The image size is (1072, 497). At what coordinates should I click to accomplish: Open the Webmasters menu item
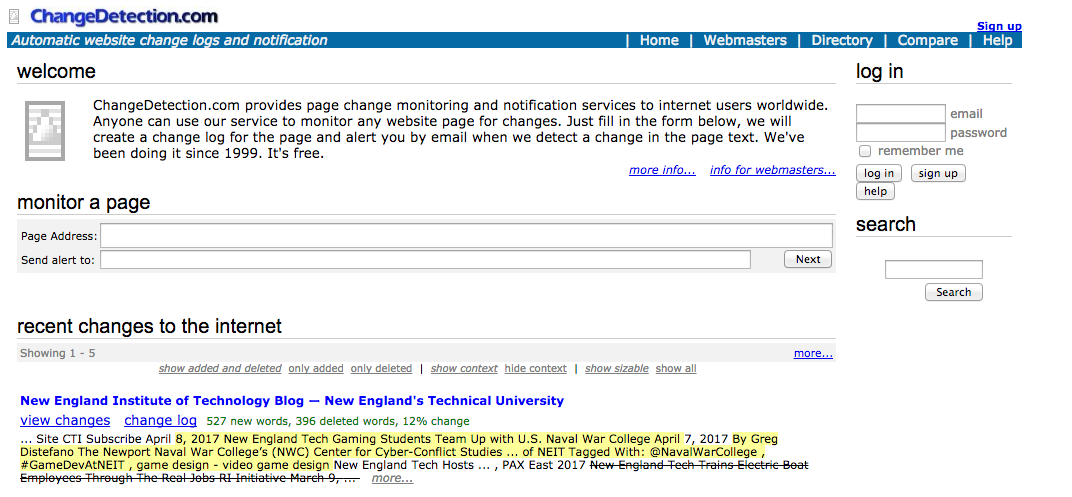(745, 40)
